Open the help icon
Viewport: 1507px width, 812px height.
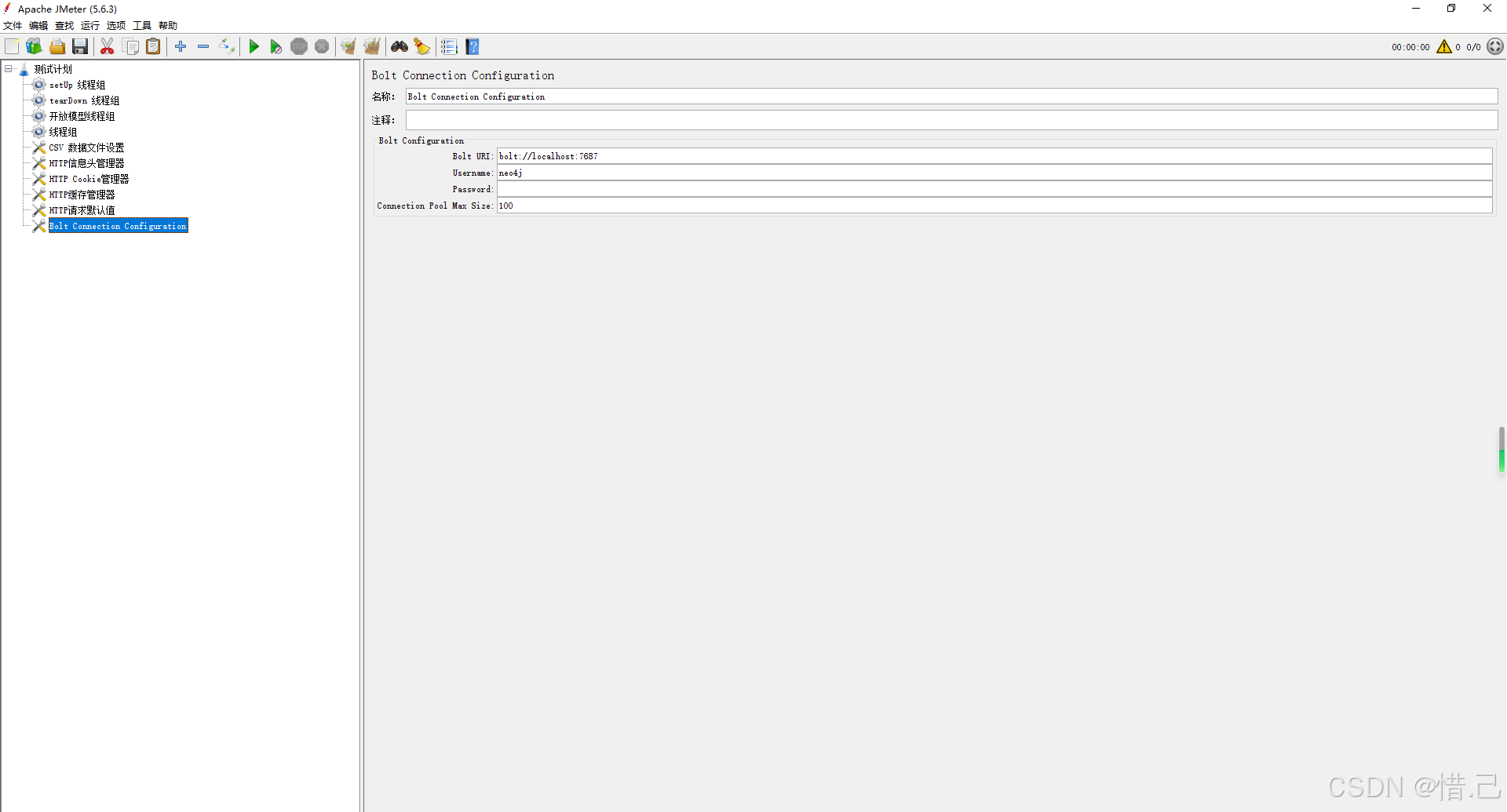473,47
